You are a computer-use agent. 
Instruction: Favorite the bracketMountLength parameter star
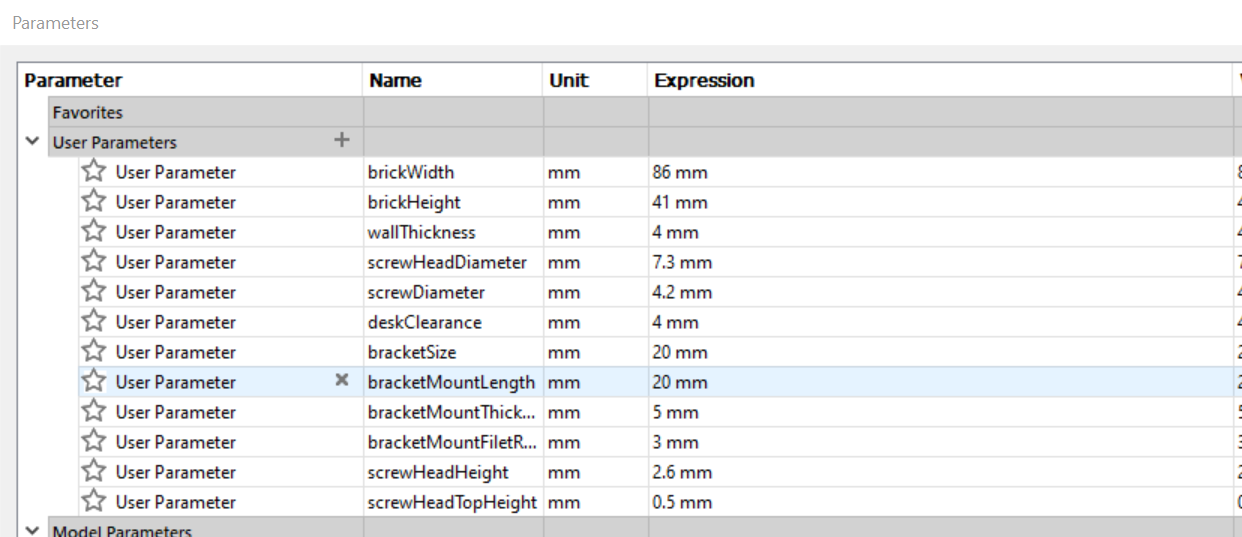pos(94,381)
